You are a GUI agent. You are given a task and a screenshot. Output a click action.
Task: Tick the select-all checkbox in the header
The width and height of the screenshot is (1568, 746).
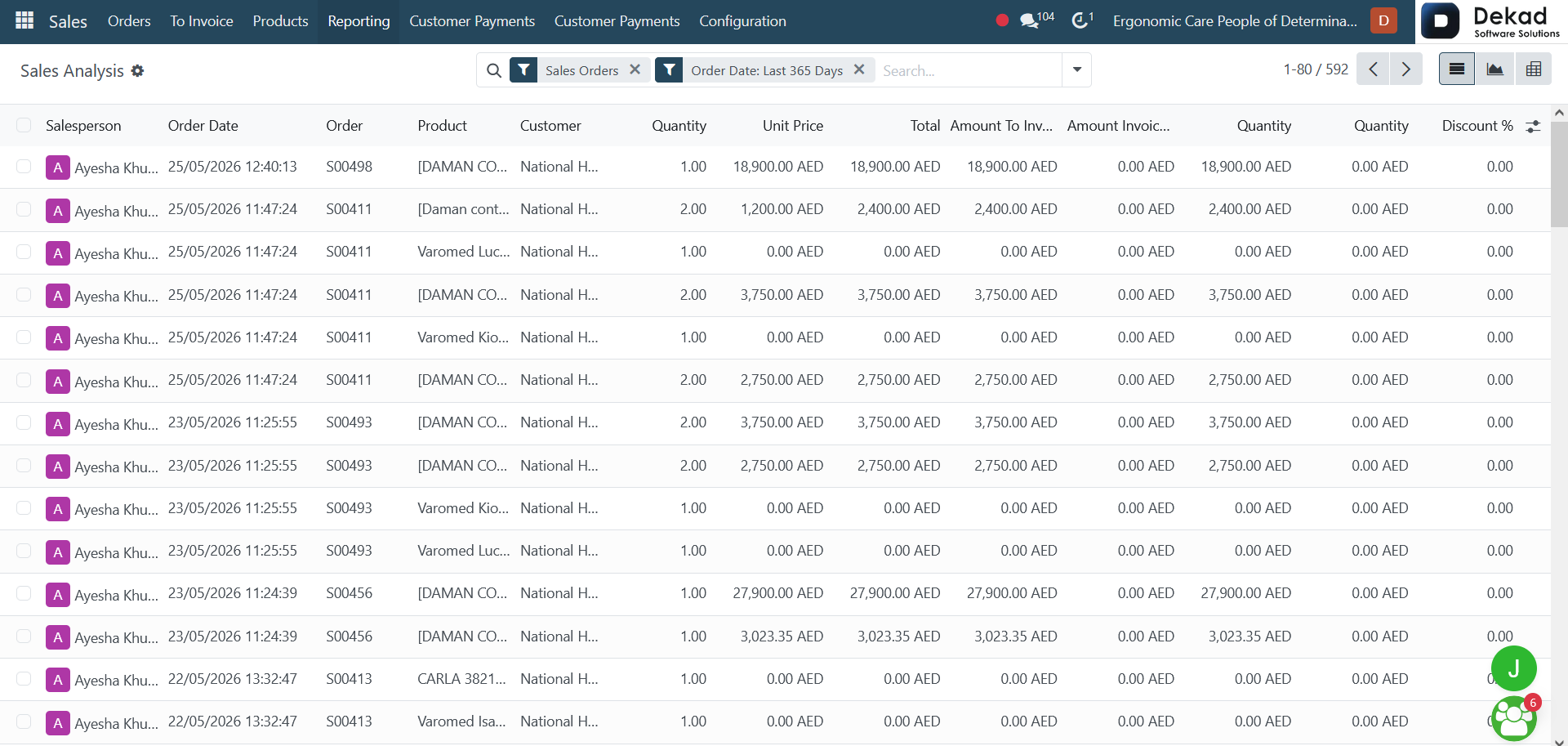(x=24, y=125)
